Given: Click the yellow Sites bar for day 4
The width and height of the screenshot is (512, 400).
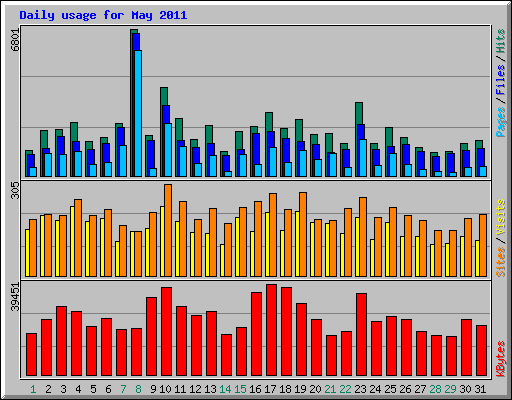Looking at the screenshot, I should (x=72, y=241).
